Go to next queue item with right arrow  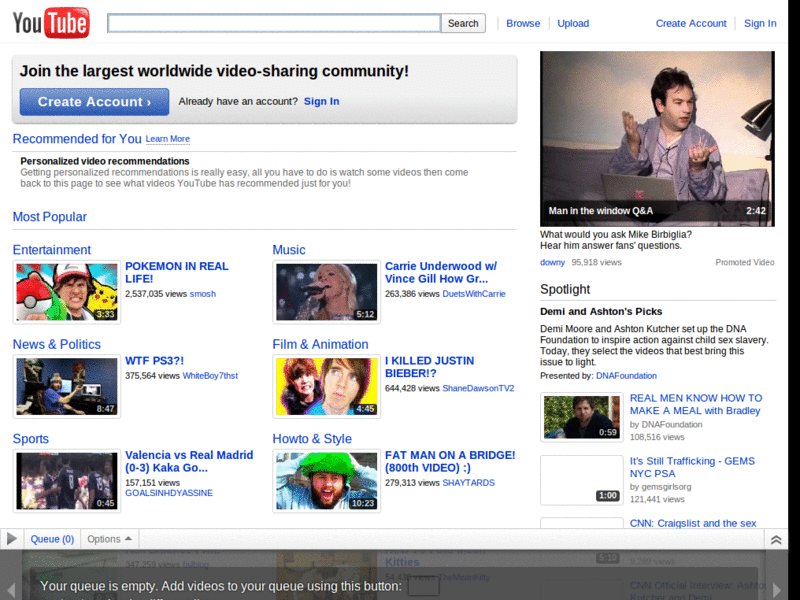[777, 589]
